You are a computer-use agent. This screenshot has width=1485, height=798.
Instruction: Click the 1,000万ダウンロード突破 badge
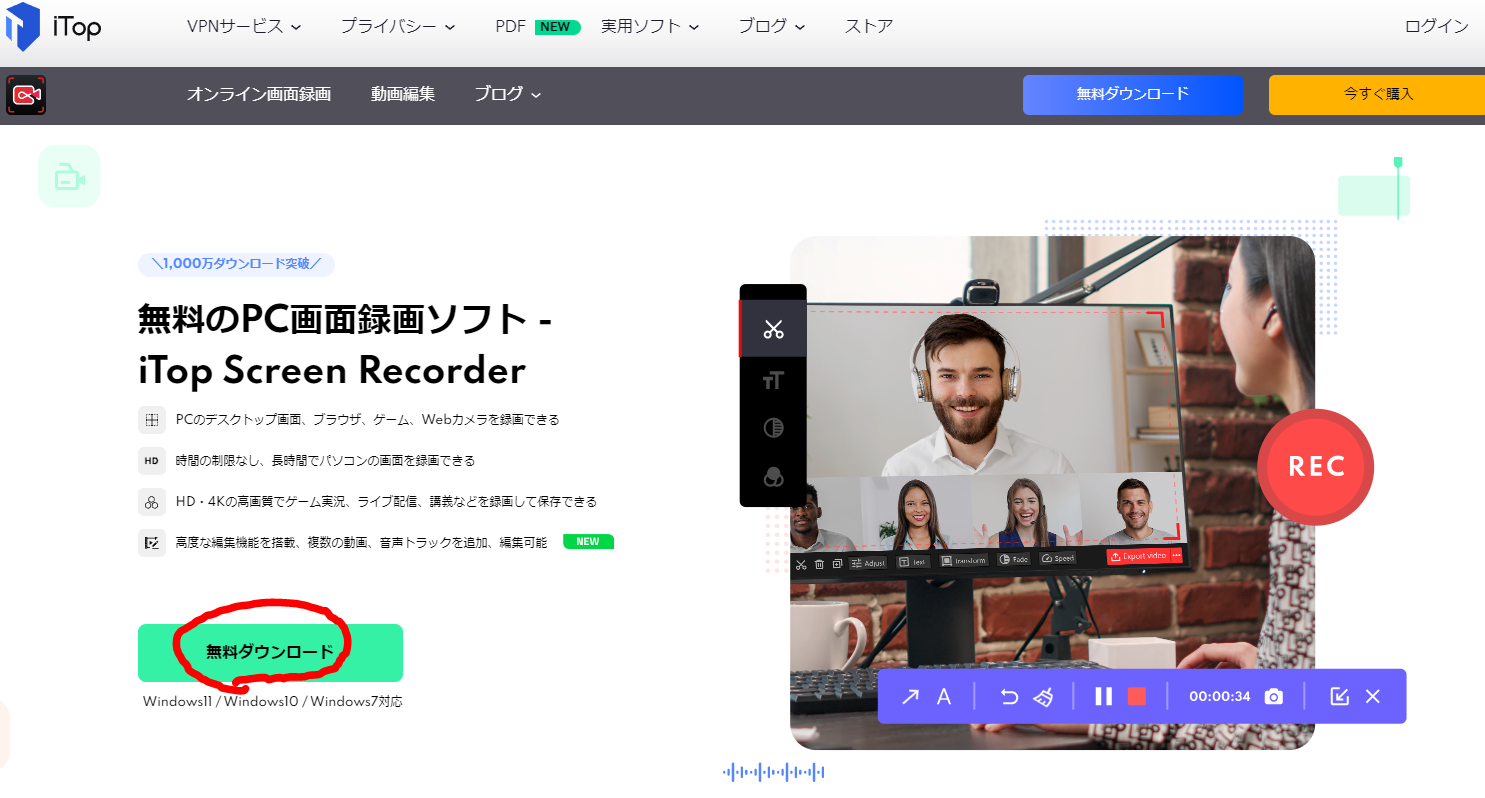[236, 264]
